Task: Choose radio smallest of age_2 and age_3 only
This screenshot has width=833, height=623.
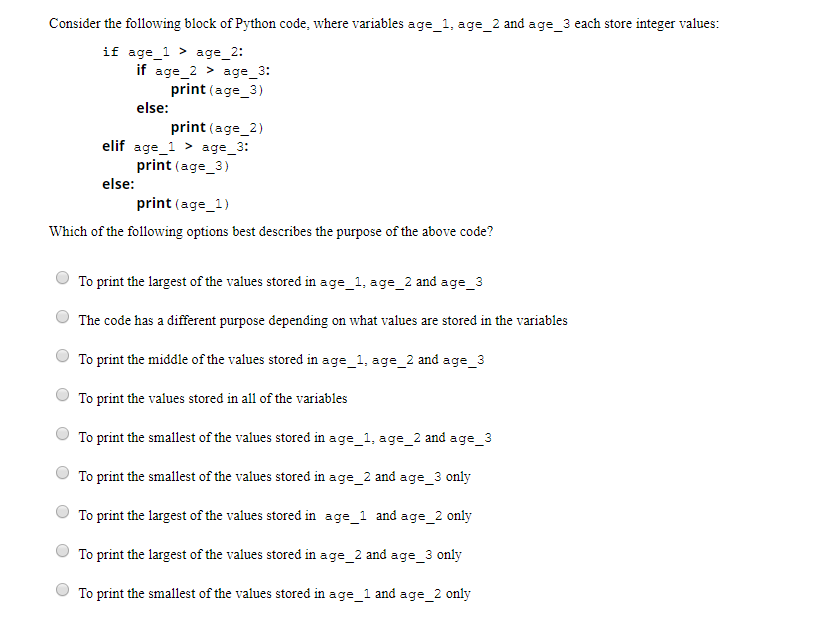Action: coord(63,473)
